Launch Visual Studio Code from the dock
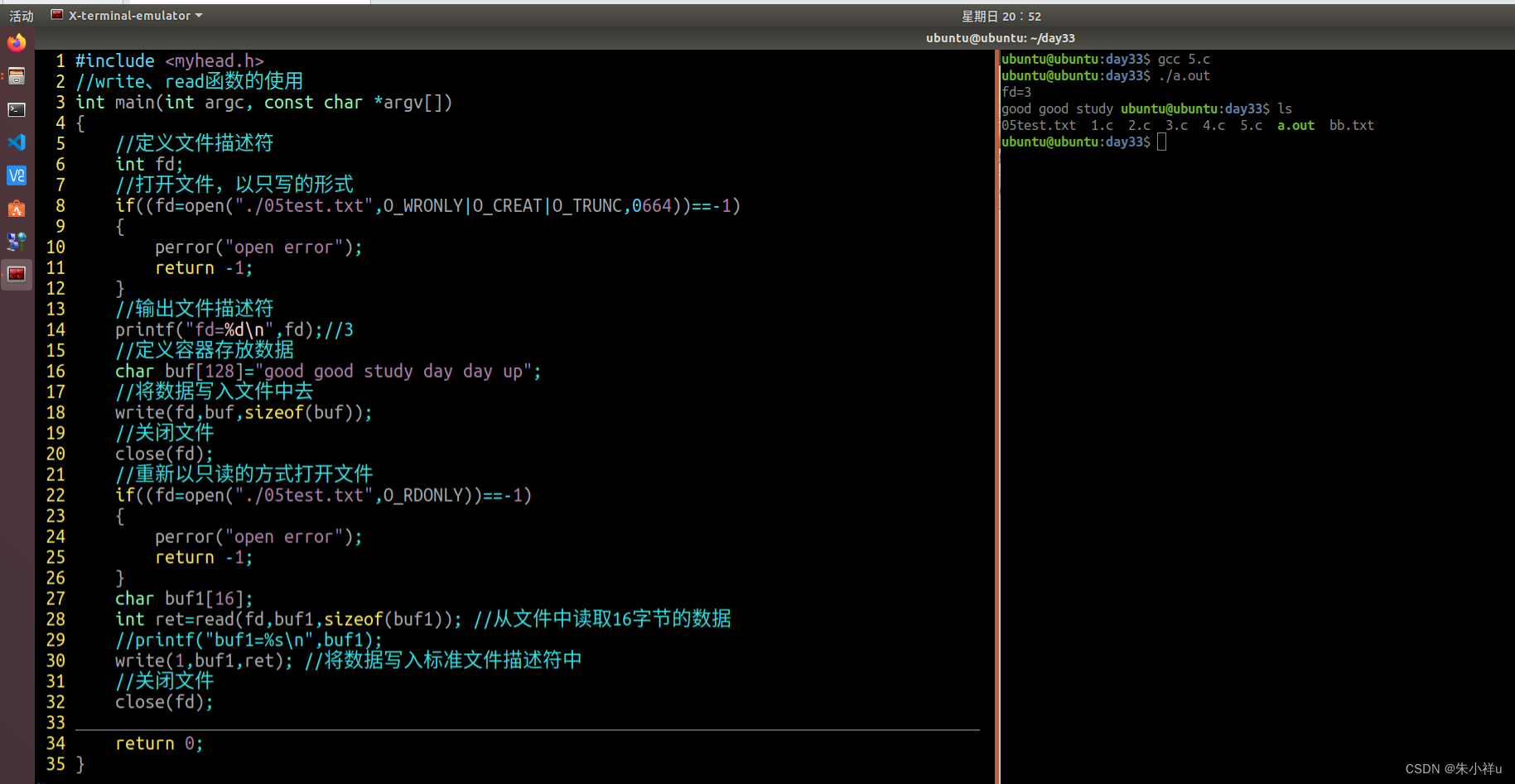The height and width of the screenshot is (784, 1515). click(17, 142)
